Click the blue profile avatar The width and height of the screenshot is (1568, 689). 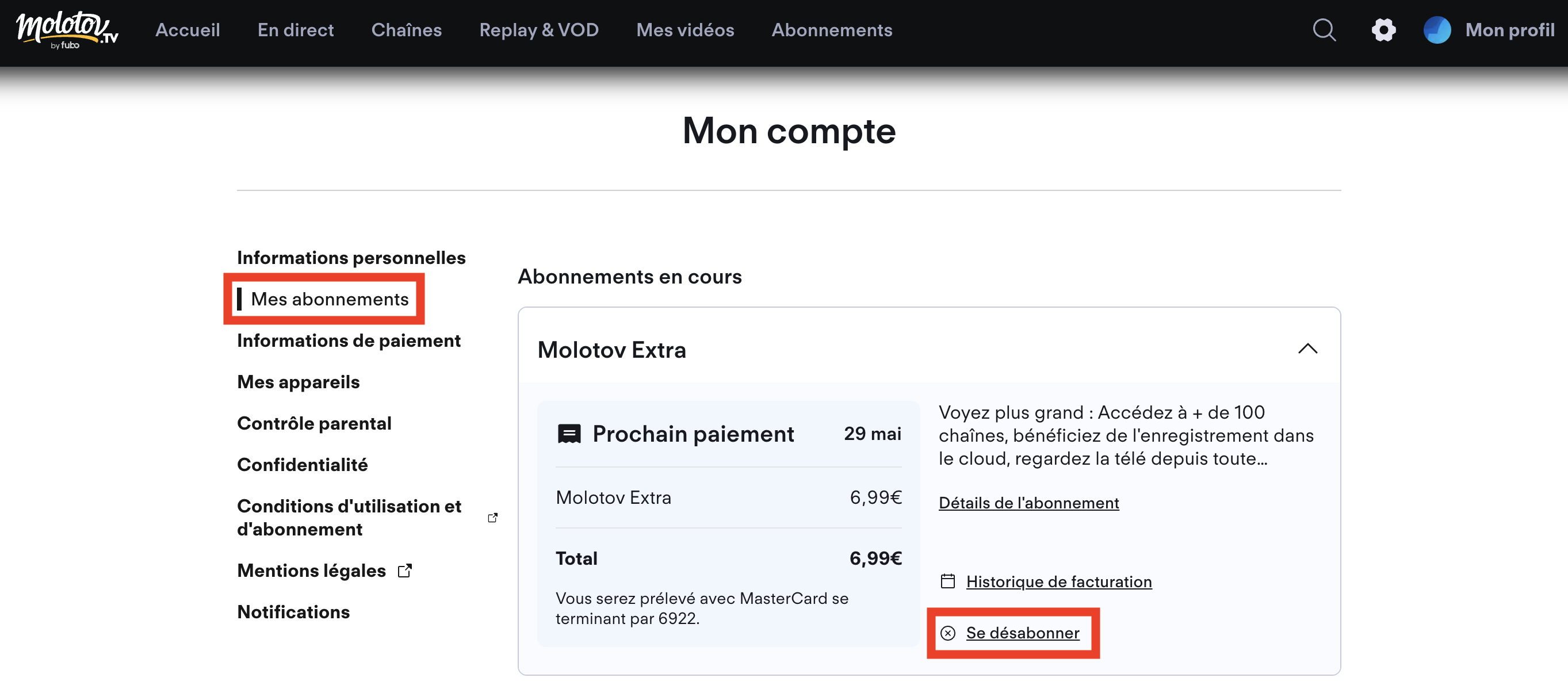[x=1437, y=30]
